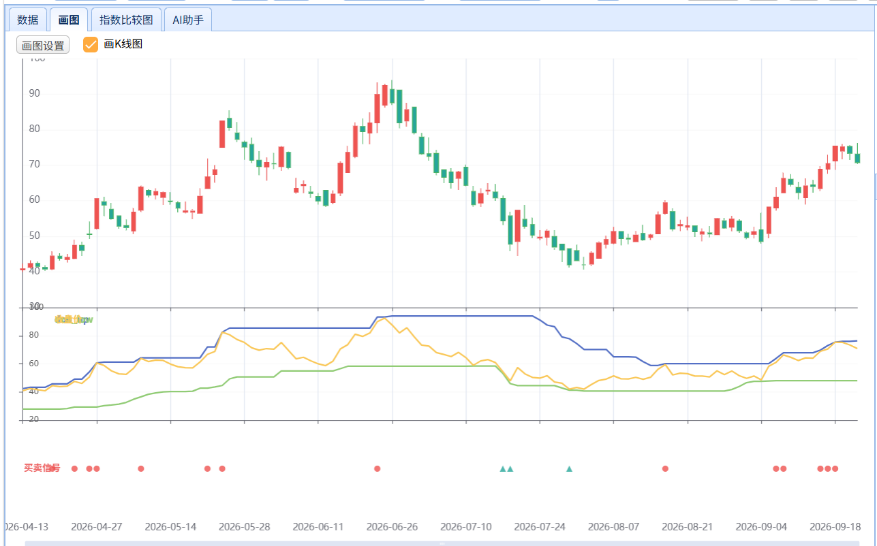Screen dimensions: 877x546
Task: Click the green triangle marker near 2026-07-24
Action: pyautogui.click(x=569, y=469)
